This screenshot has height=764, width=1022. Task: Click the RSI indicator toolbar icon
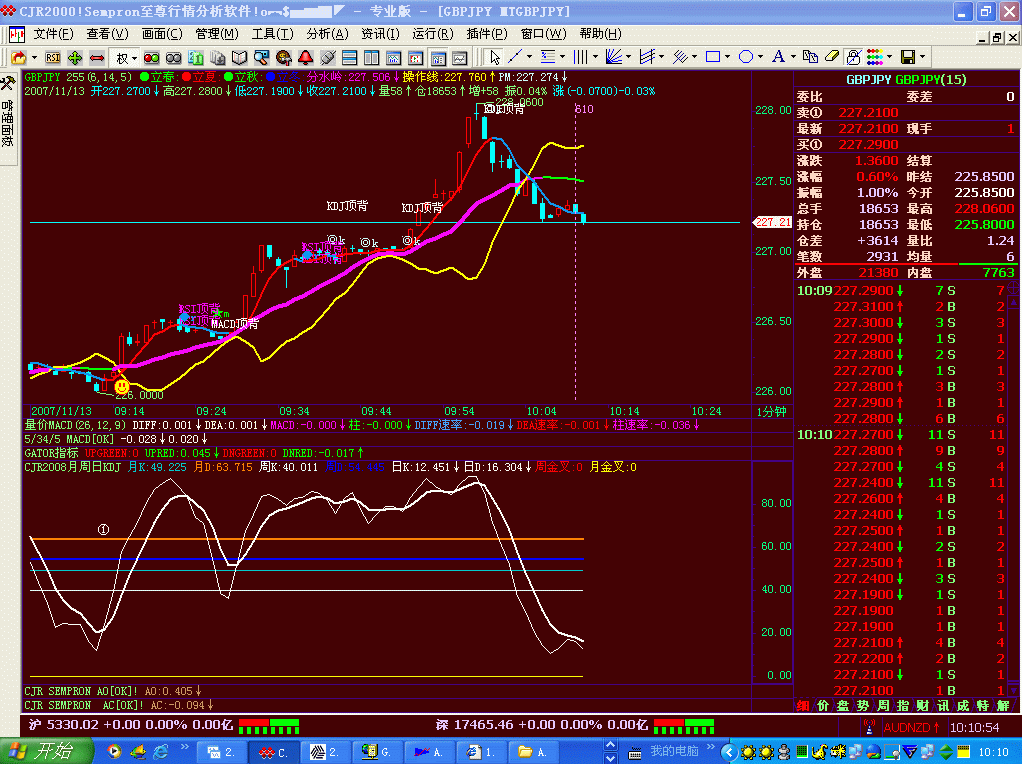(53, 57)
